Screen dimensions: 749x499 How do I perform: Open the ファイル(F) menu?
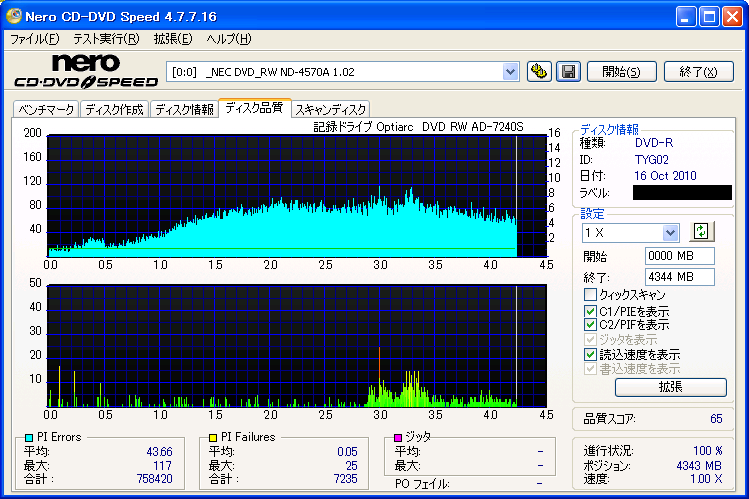35,39
